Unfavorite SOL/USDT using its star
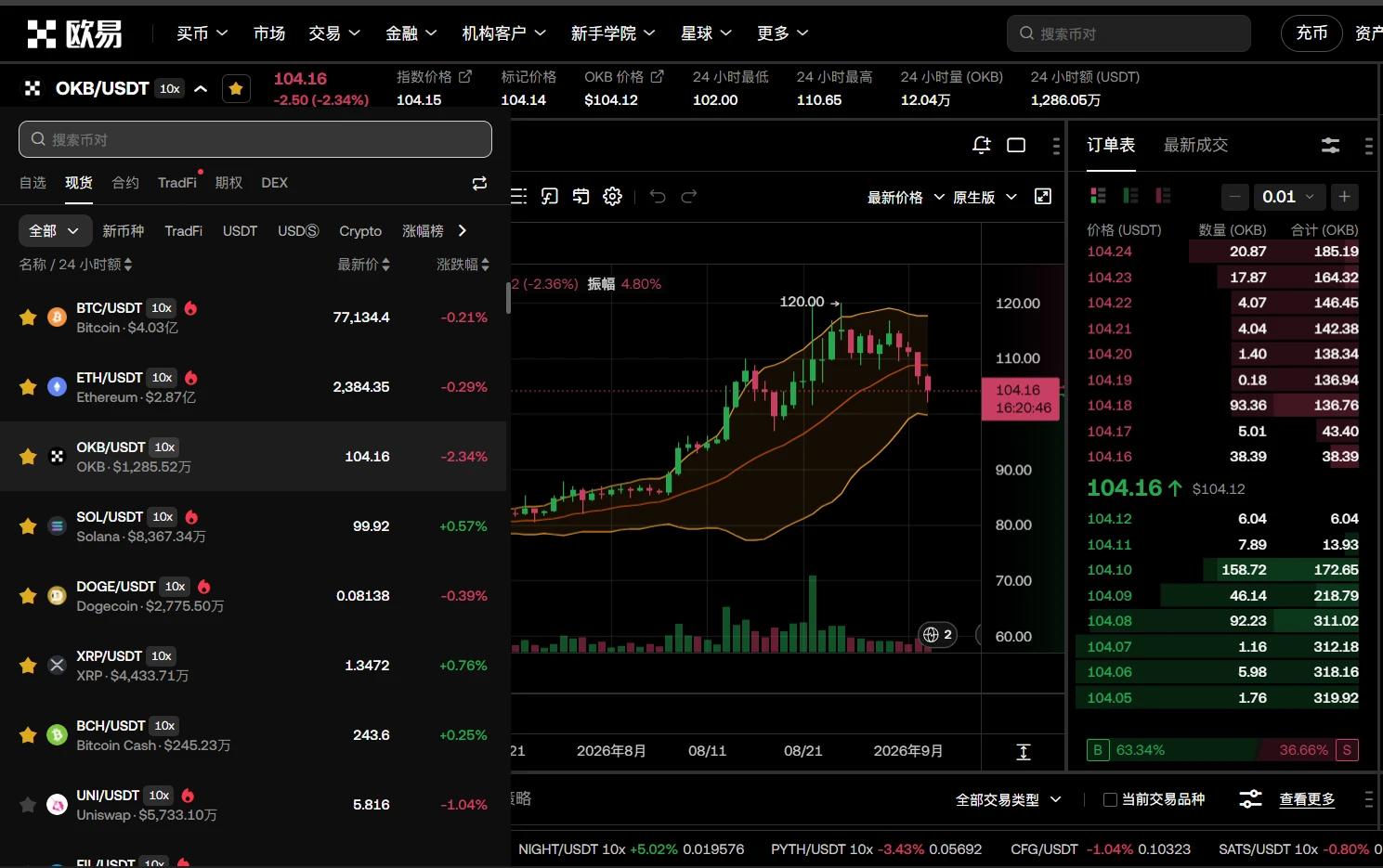 coord(28,526)
